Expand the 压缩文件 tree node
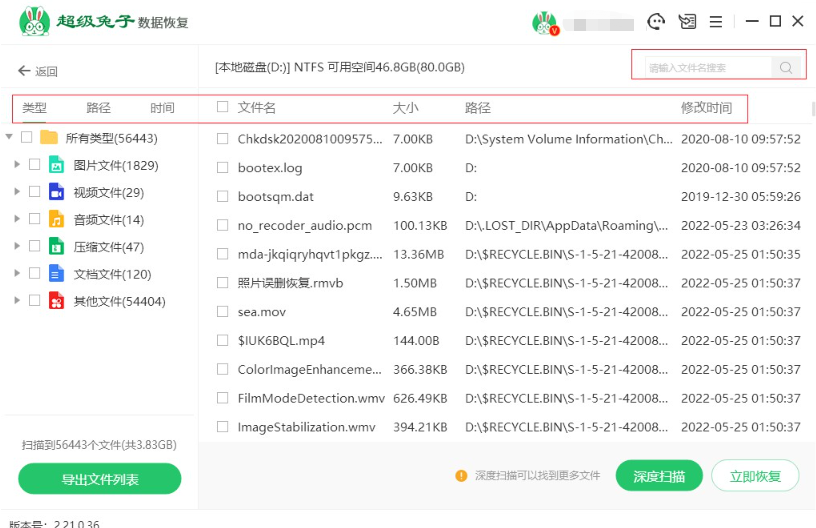Viewport: 816px width, 528px height. [x=17, y=246]
